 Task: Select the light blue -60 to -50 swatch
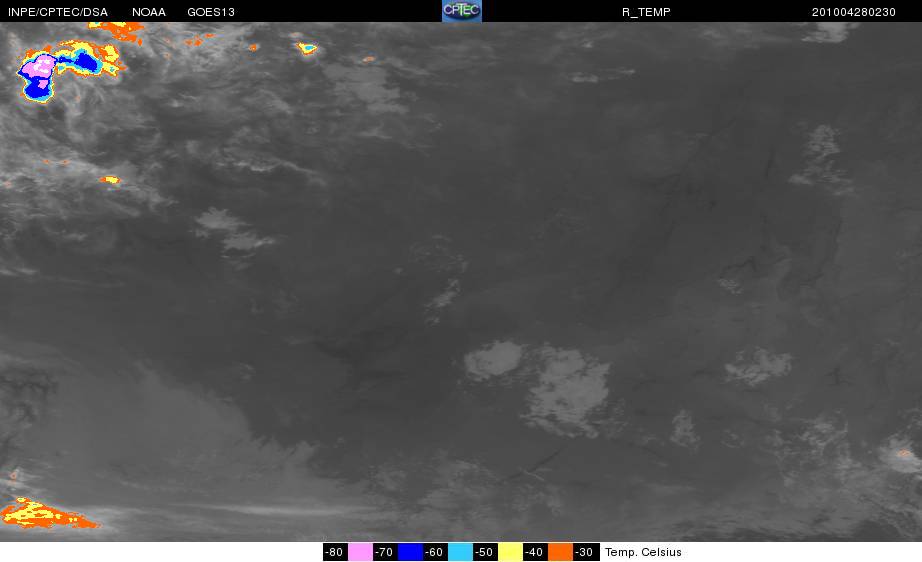click(x=460, y=552)
